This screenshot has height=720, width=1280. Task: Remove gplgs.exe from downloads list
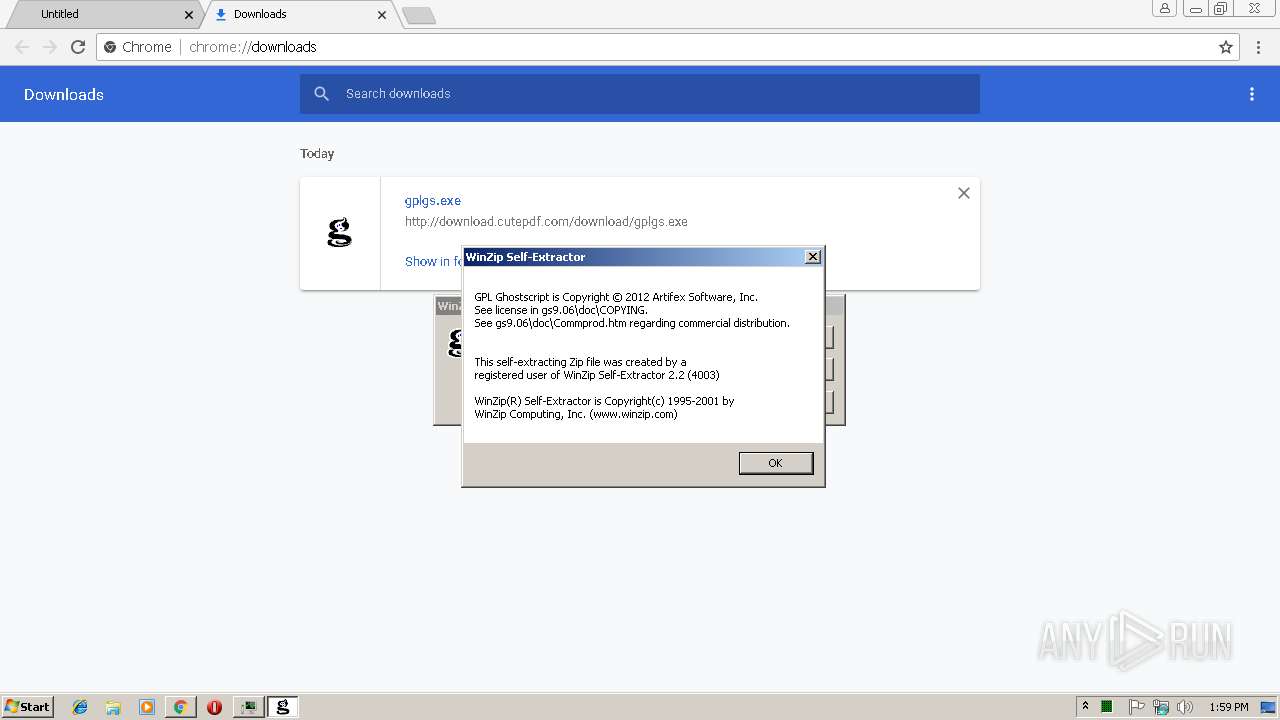[x=963, y=193]
